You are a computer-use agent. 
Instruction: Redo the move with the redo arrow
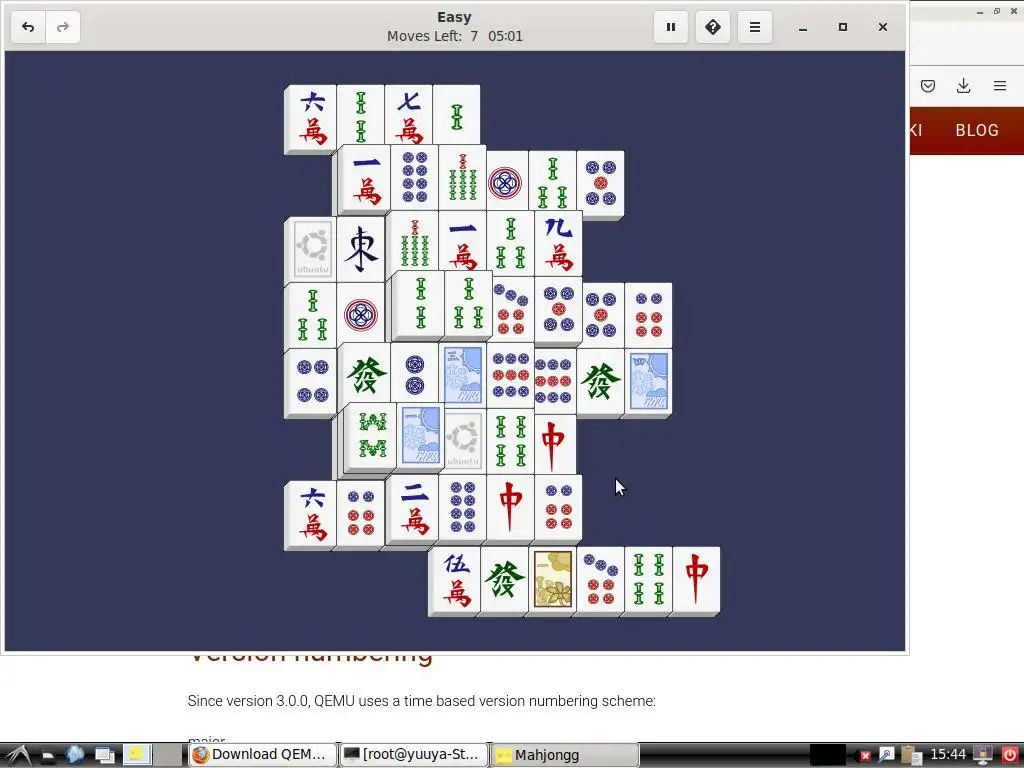(x=63, y=27)
